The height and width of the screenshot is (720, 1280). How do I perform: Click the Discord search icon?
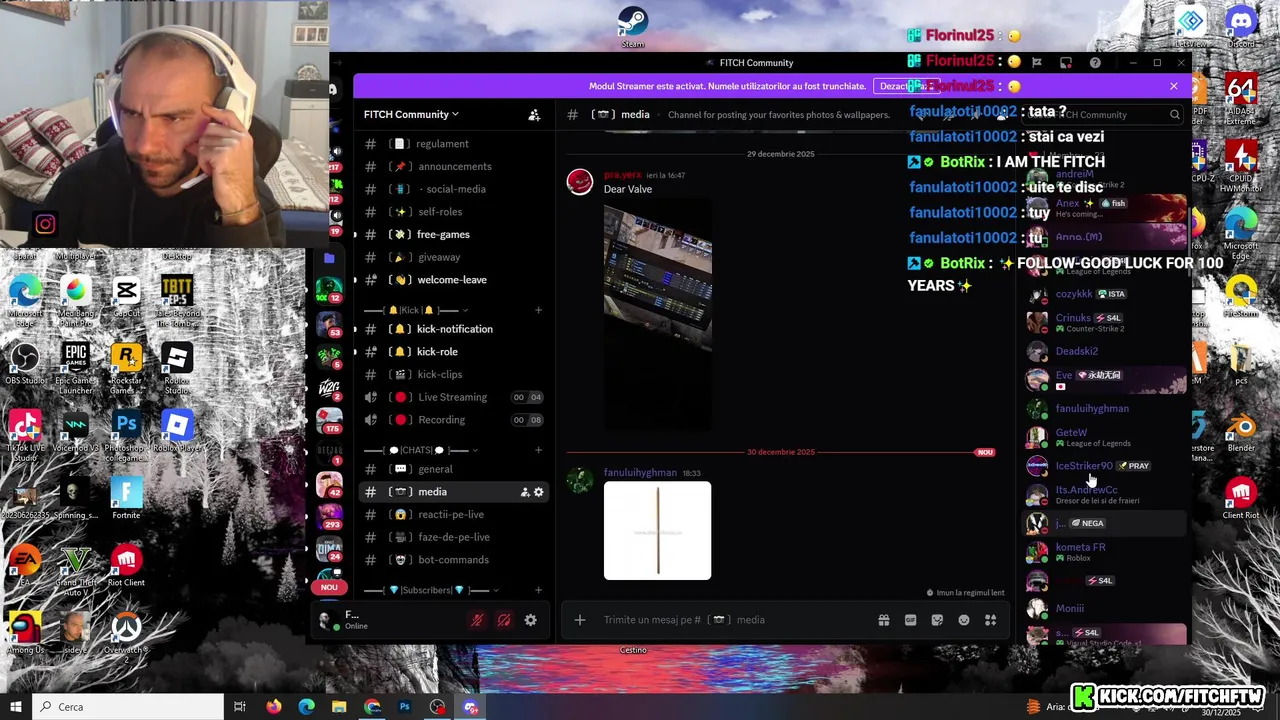(x=1175, y=115)
